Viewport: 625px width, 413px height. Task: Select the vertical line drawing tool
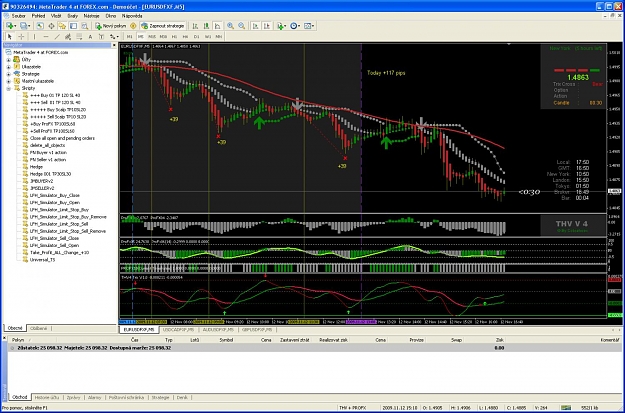tap(34, 37)
